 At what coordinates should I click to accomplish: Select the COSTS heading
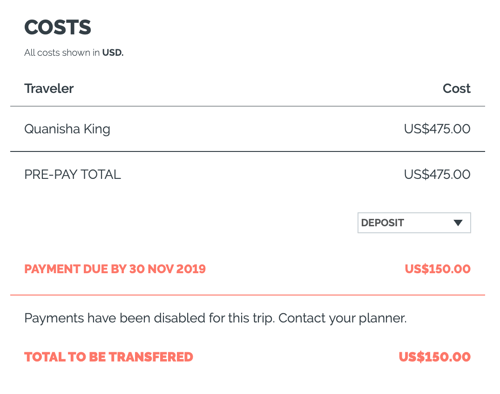(x=58, y=27)
